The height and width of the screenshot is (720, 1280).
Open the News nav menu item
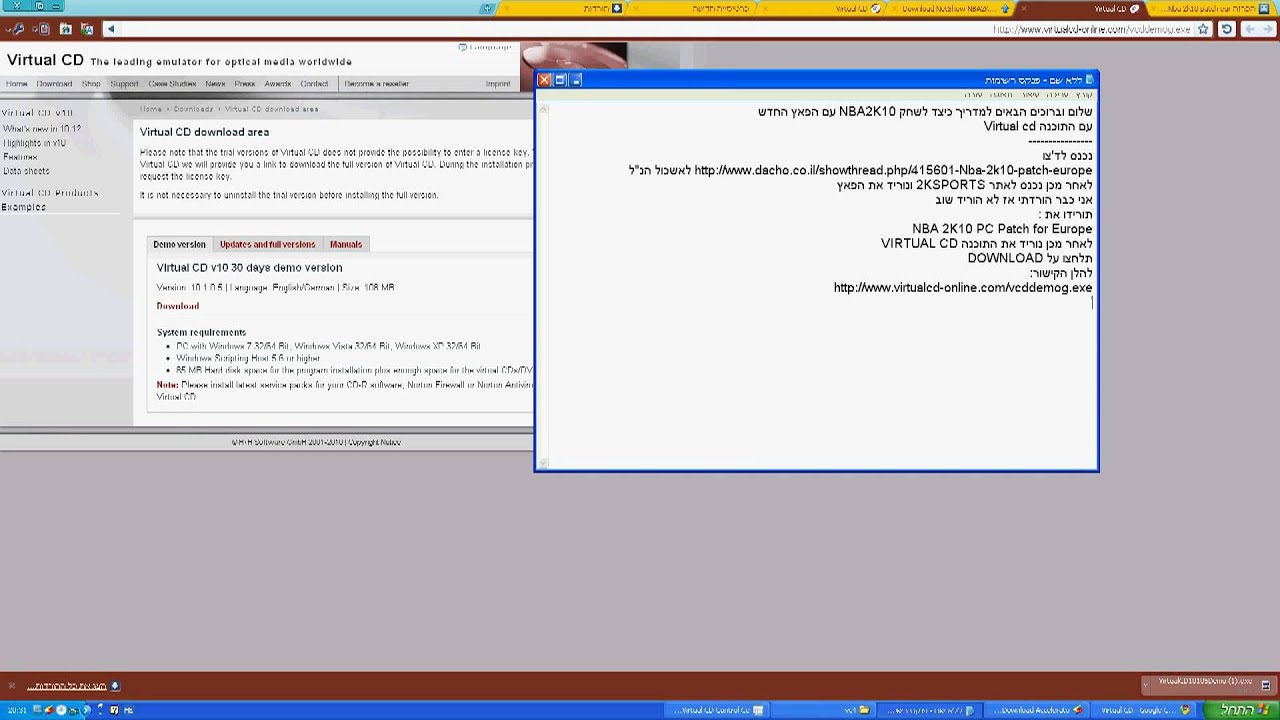(215, 84)
